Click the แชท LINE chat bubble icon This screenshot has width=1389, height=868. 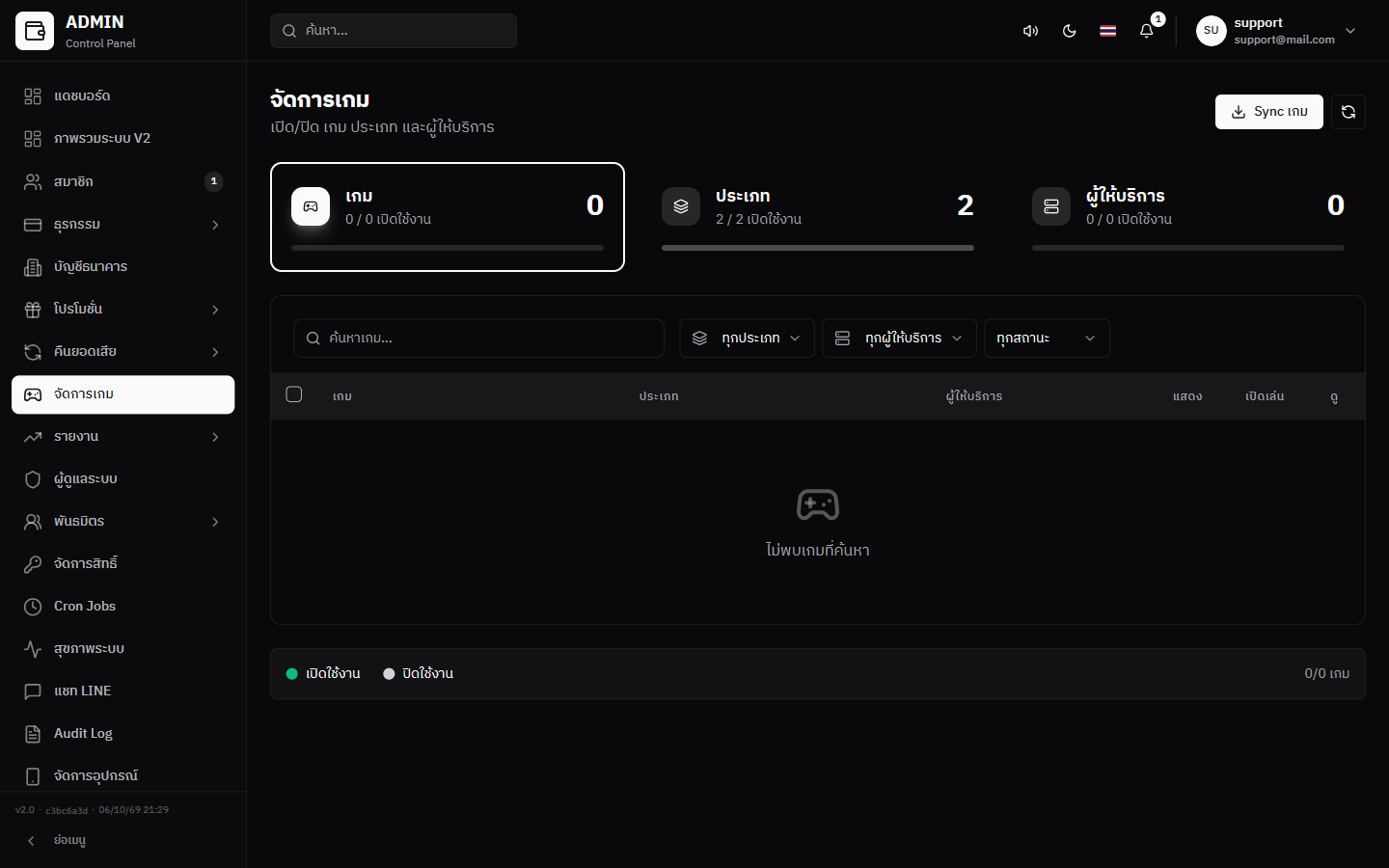click(x=33, y=692)
